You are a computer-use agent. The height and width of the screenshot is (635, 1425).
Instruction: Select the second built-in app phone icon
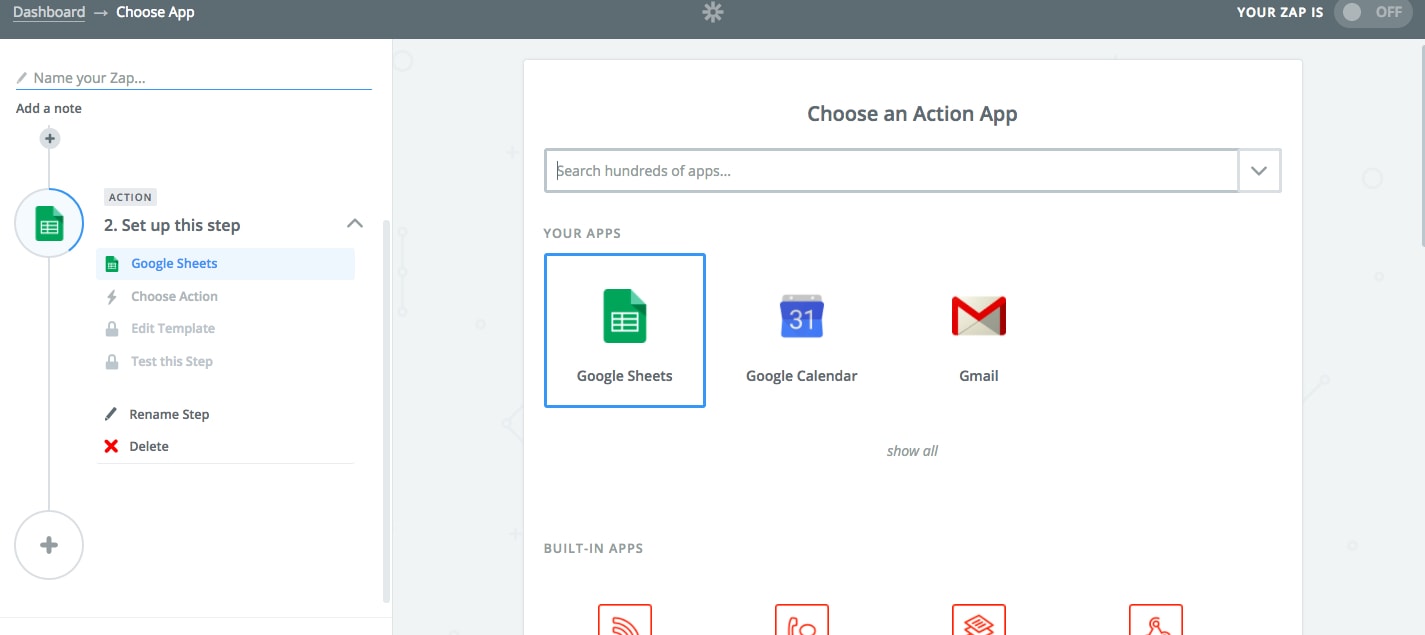point(802,620)
